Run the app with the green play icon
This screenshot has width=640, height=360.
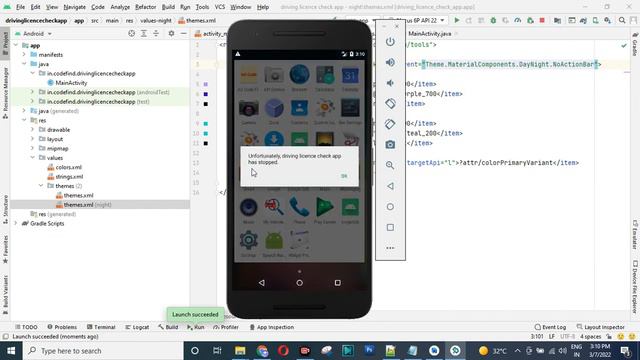(457, 20)
